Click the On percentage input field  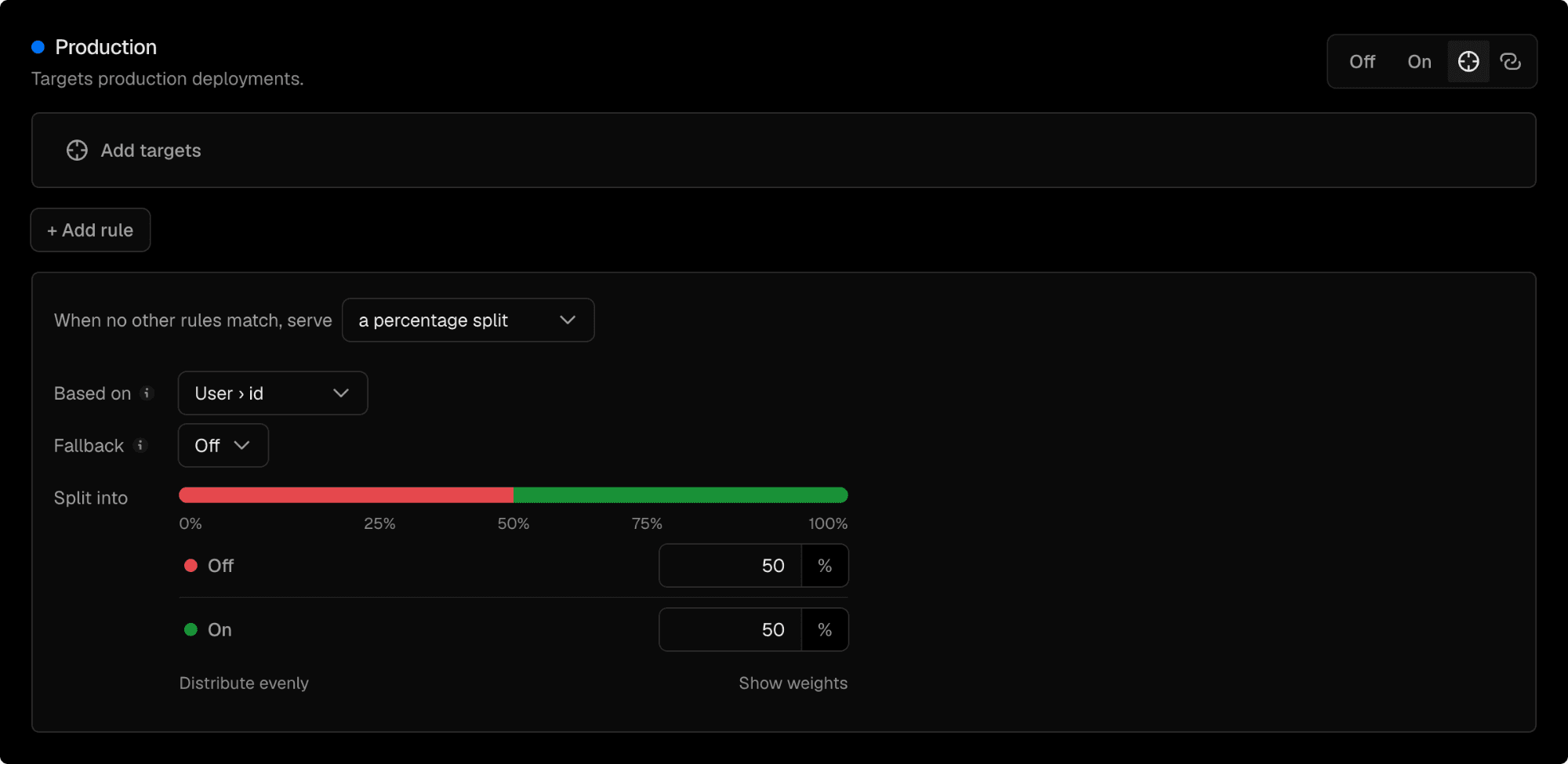(x=731, y=630)
